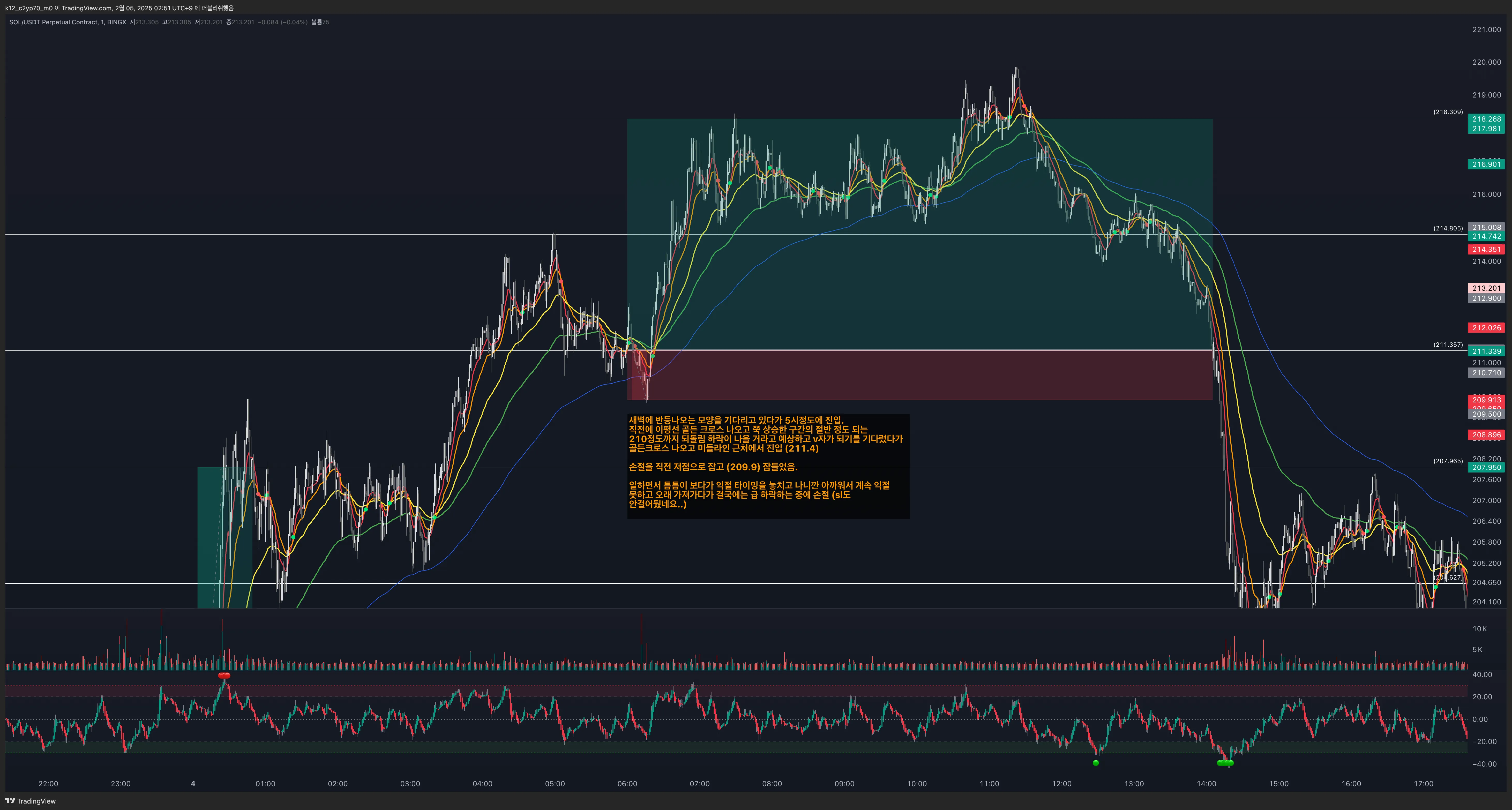
Task: Click the green 216.901 price tag
Action: (1486, 164)
